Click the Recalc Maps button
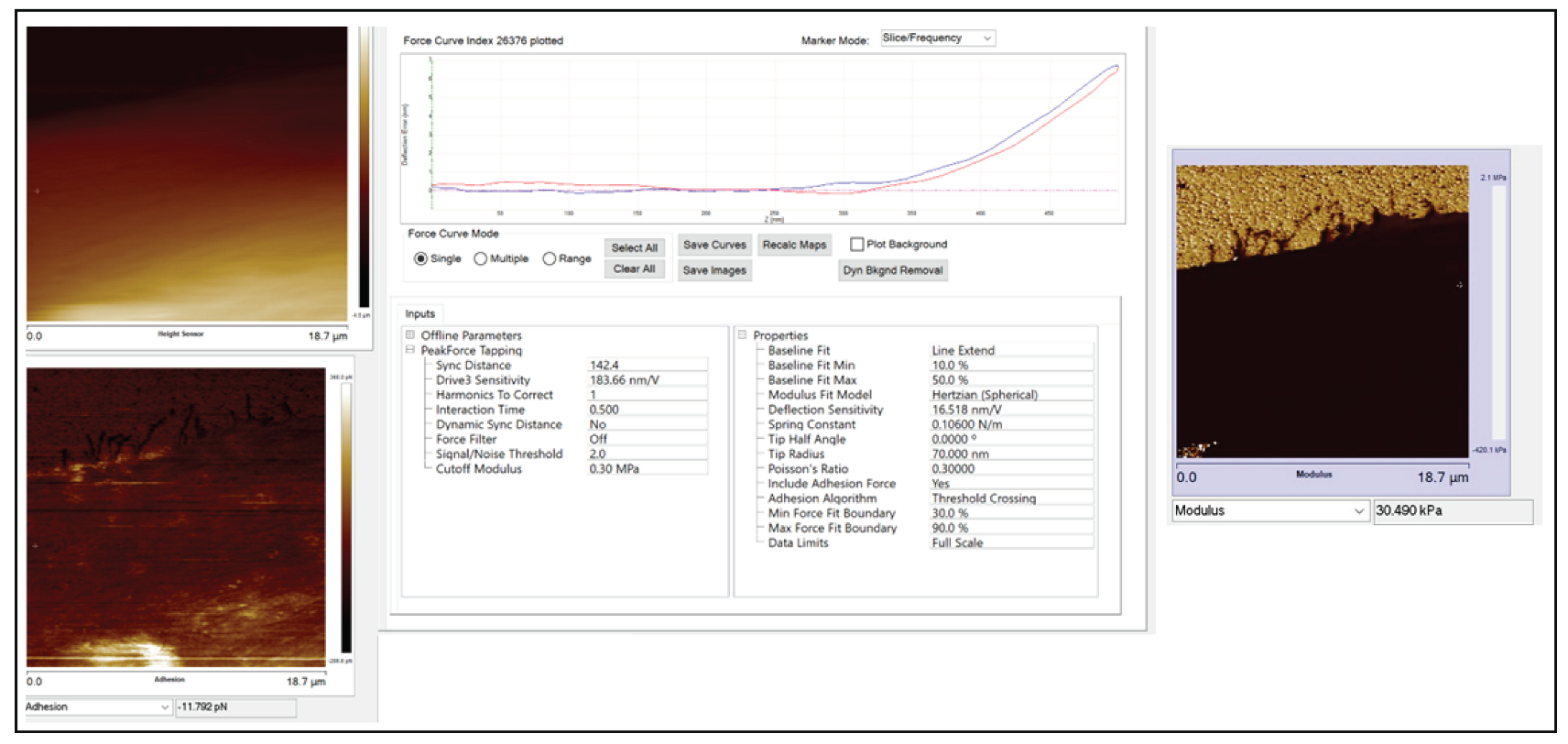Viewport: 1568px width, 744px height. coord(794,245)
